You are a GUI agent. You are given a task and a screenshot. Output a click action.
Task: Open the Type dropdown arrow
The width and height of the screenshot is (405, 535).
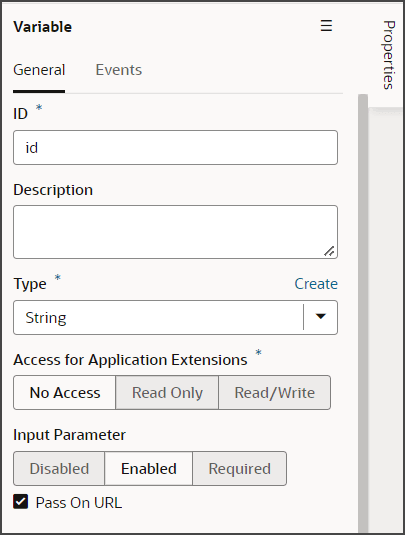(320, 317)
